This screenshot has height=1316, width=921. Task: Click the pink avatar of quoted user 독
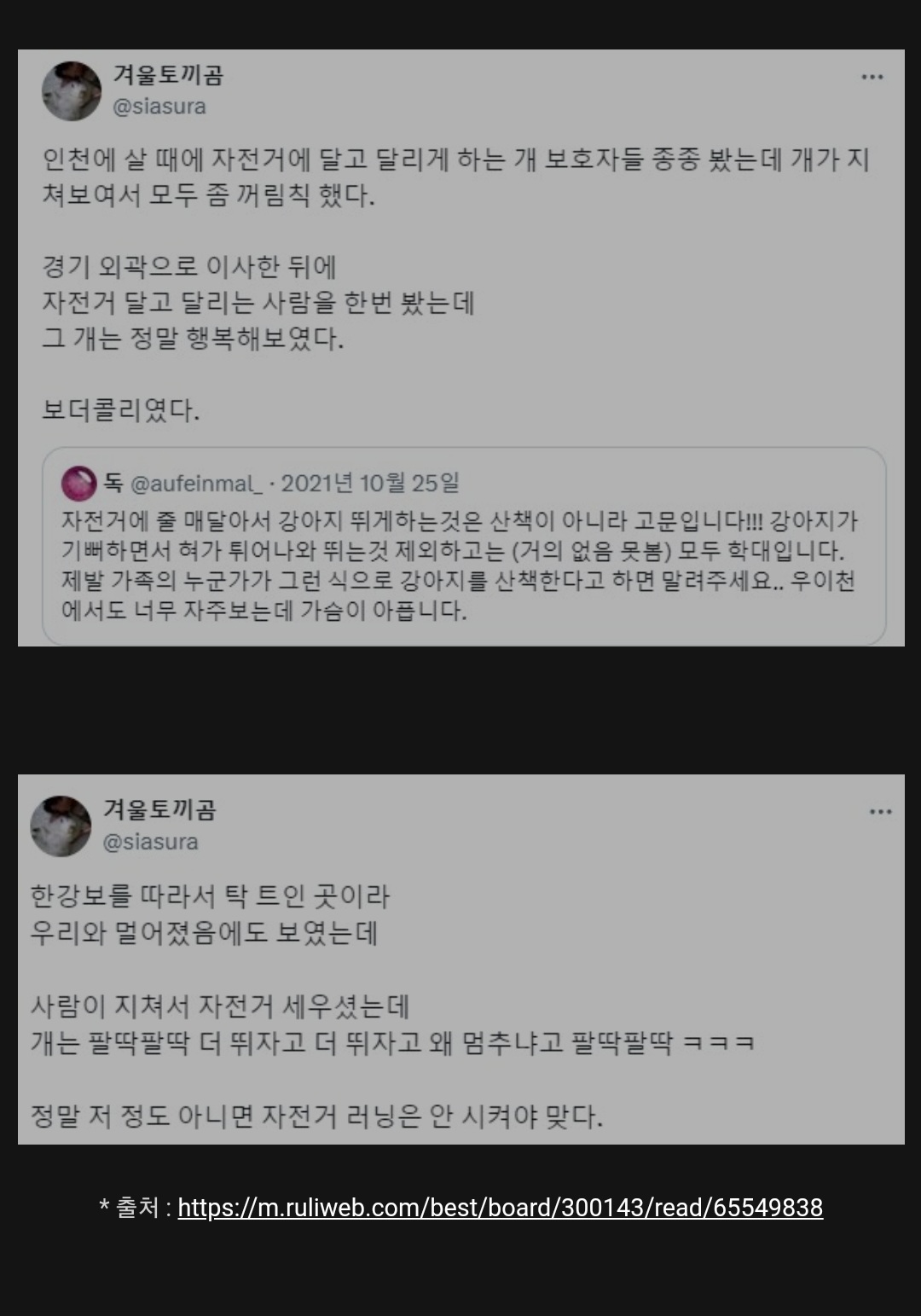78,484
